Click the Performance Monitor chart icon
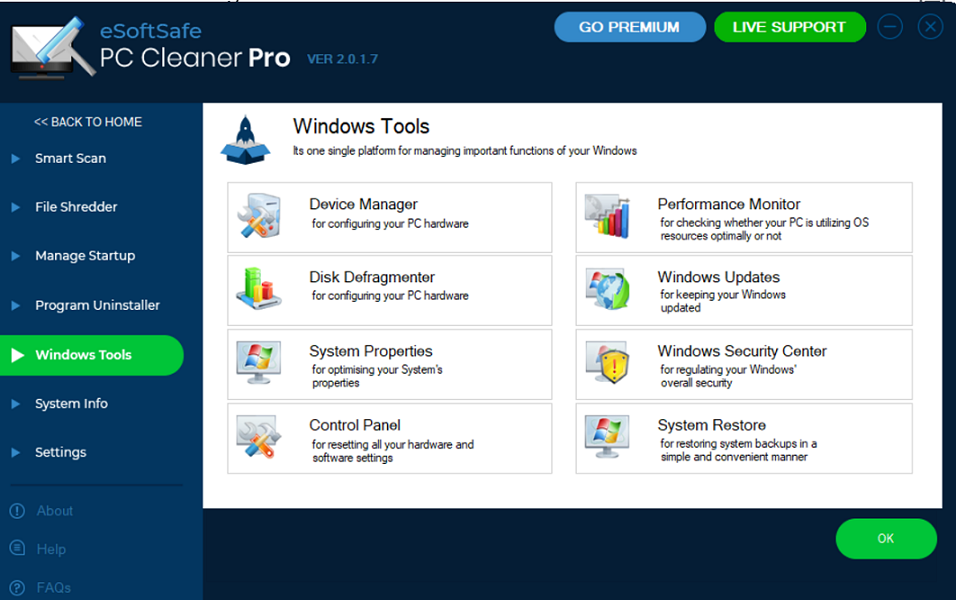Screen dimensions: 956x600 [607, 216]
